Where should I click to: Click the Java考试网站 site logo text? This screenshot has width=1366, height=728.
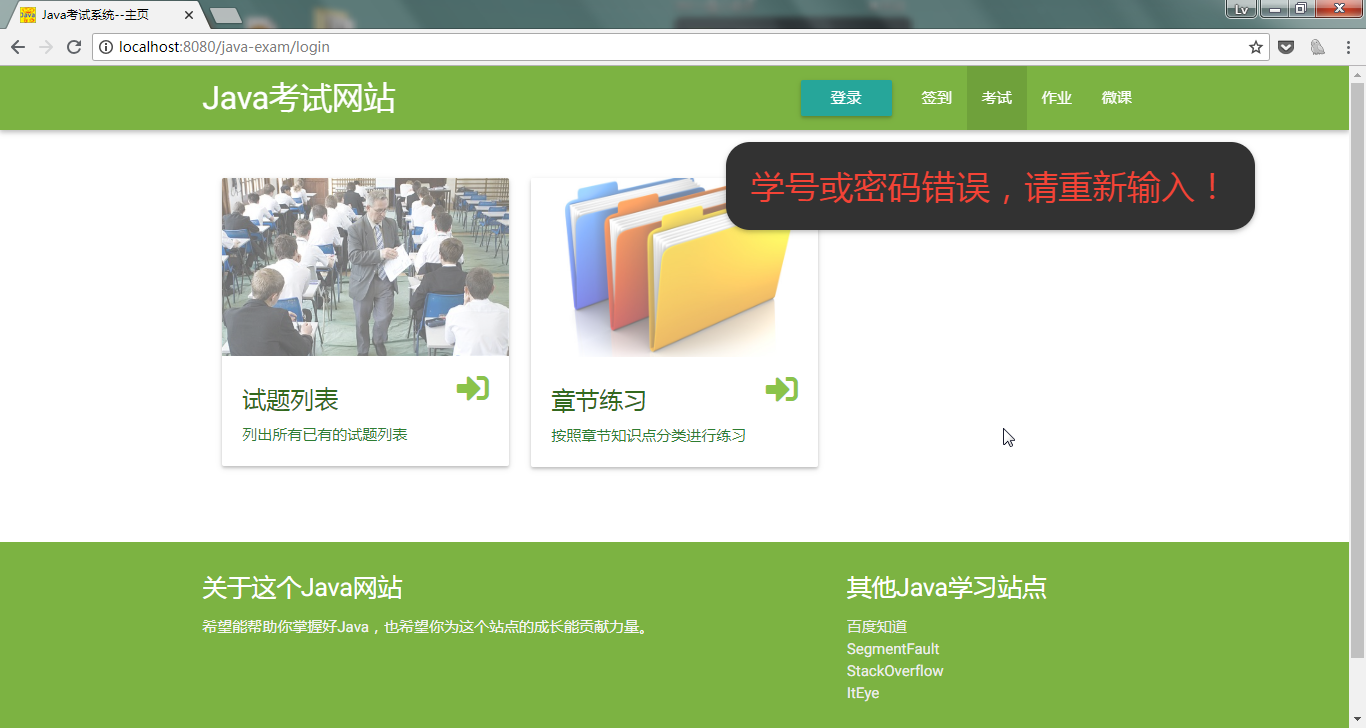coord(299,98)
